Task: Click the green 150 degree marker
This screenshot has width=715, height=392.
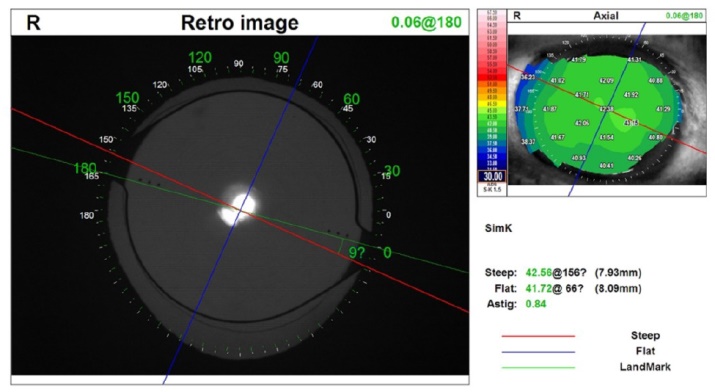Action: click(x=127, y=98)
